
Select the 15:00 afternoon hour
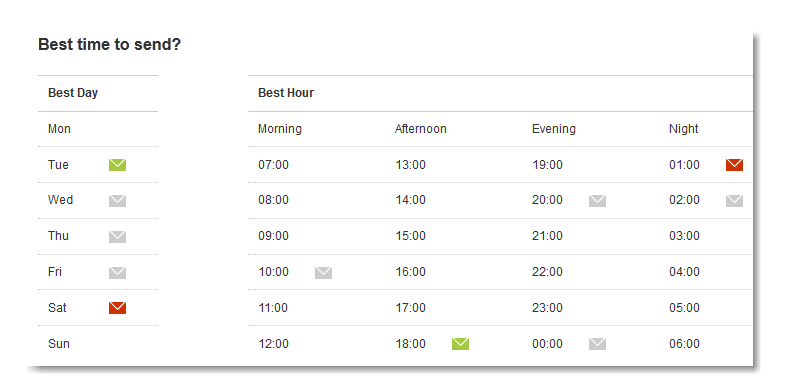click(x=410, y=236)
